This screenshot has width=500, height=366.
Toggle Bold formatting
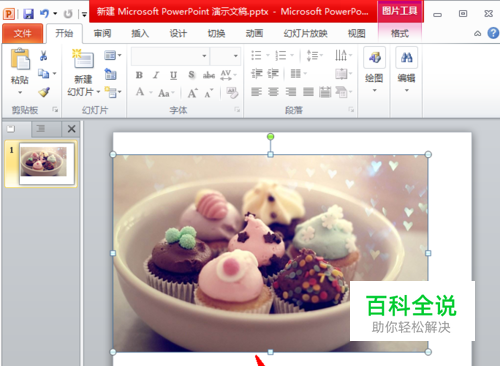pyautogui.click(x=139, y=75)
